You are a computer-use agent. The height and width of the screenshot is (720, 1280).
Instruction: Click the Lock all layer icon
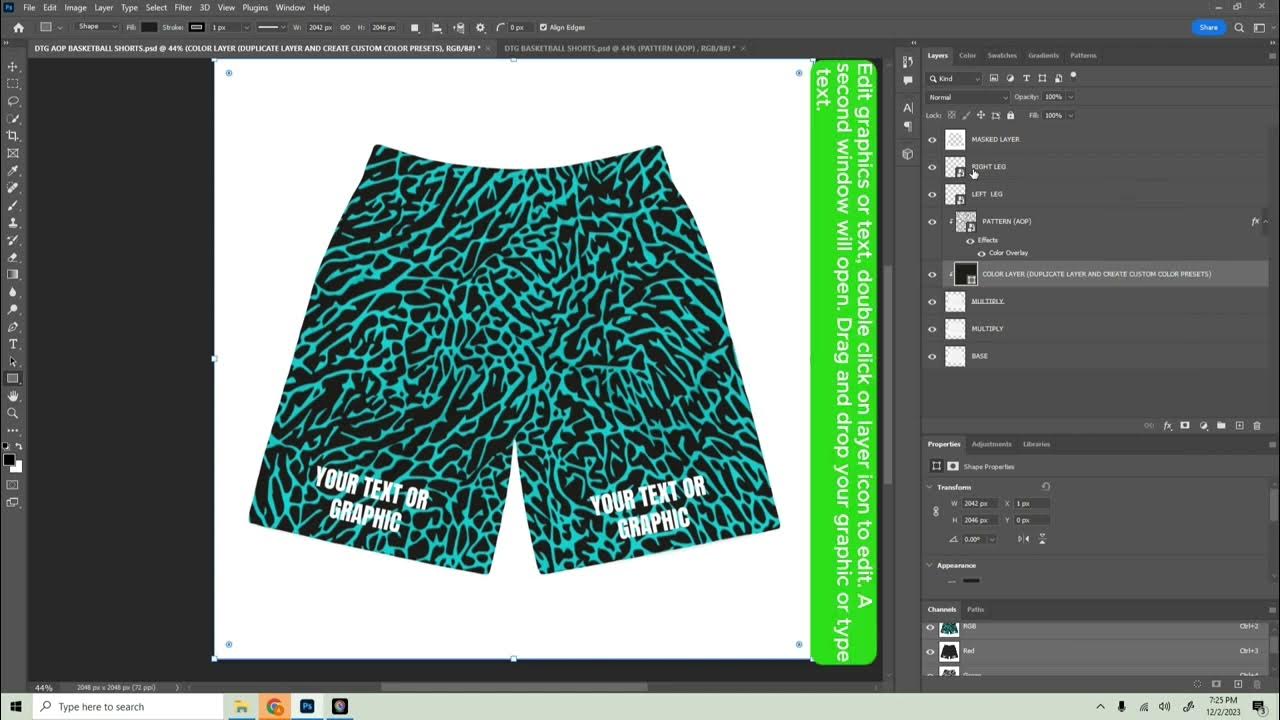click(x=1010, y=115)
